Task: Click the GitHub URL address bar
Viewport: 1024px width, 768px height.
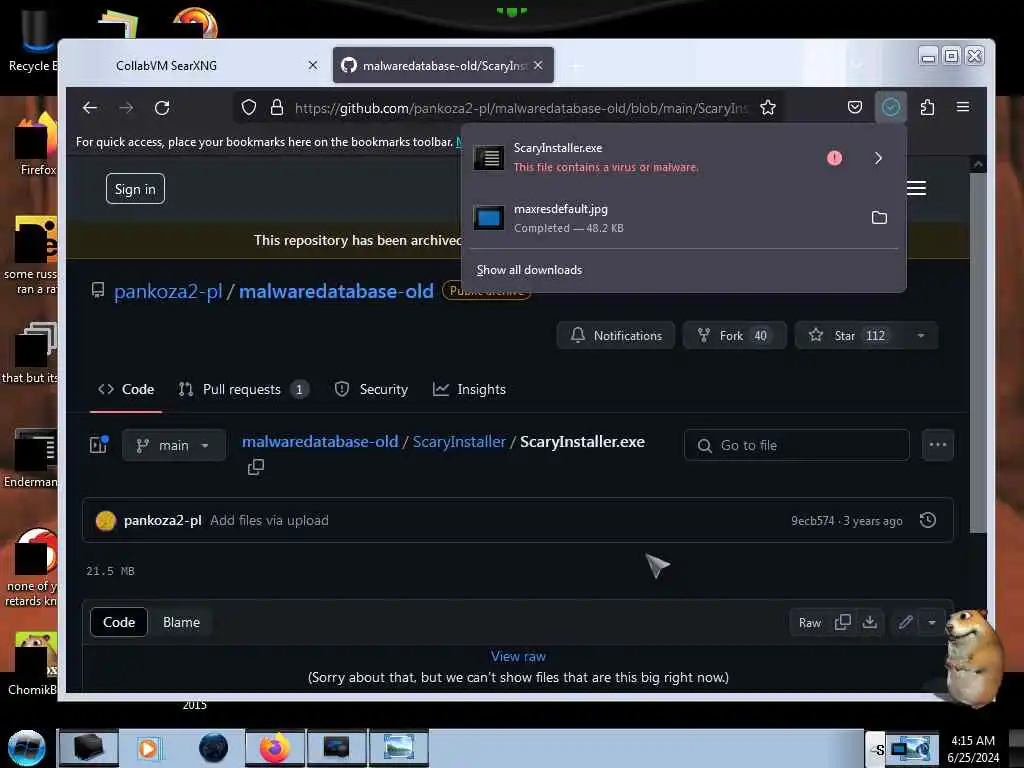Action: coord(519,108)
